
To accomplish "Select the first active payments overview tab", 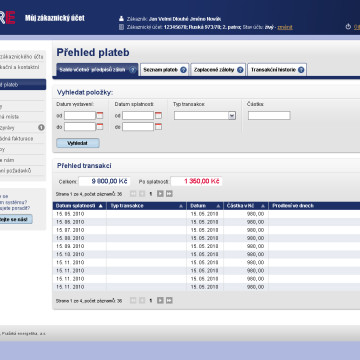I will [97, 70].
